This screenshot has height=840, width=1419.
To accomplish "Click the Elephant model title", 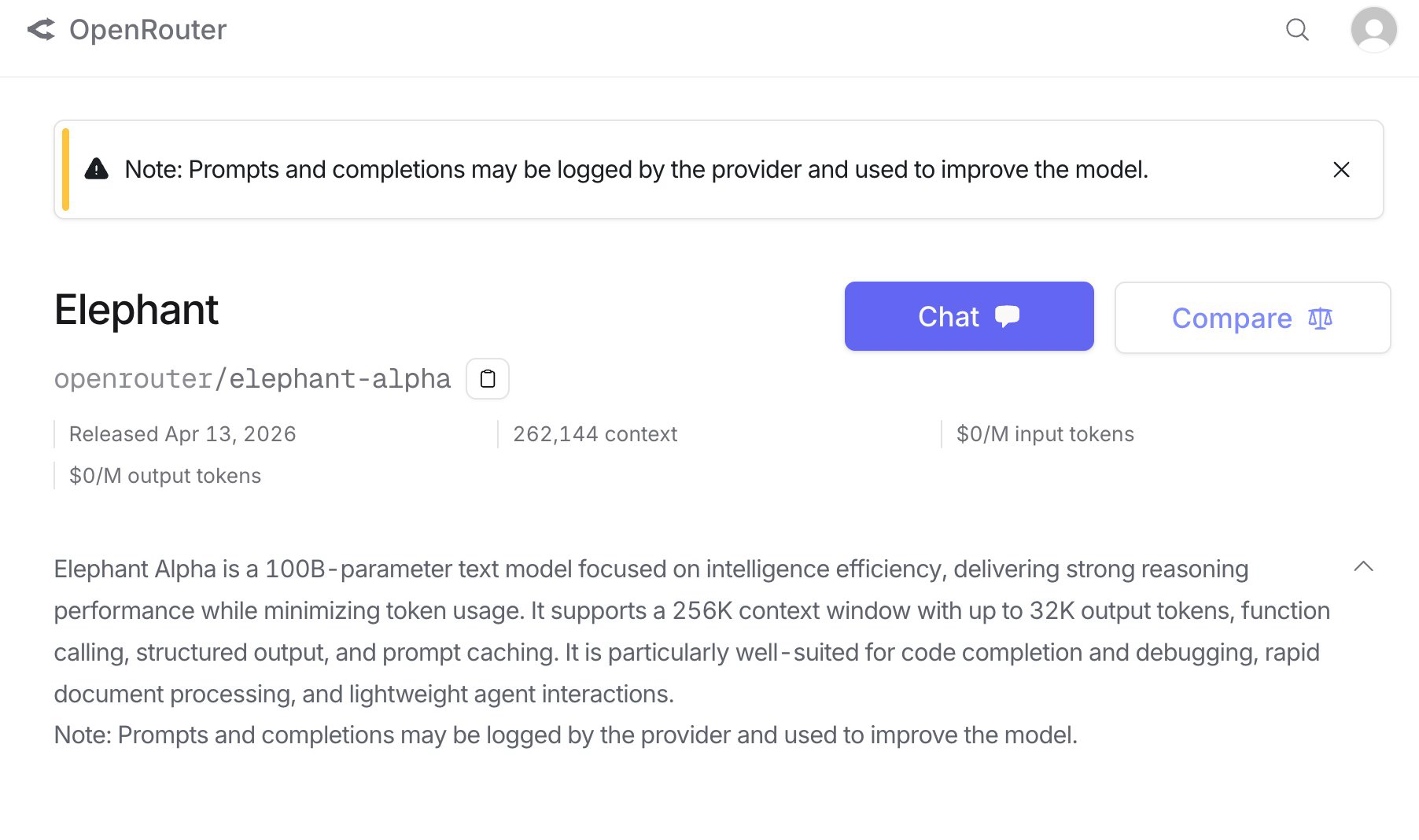I will pyautogui.click(x=136, y=310).
